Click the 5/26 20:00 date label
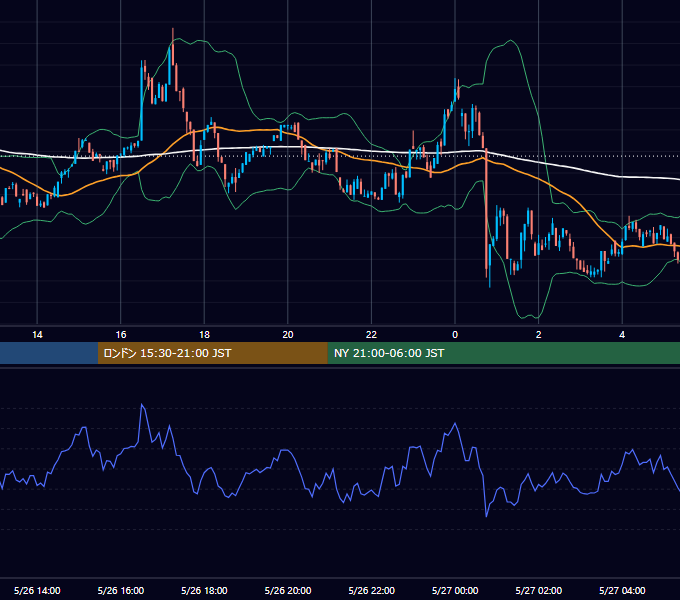 tap(288, 590)
